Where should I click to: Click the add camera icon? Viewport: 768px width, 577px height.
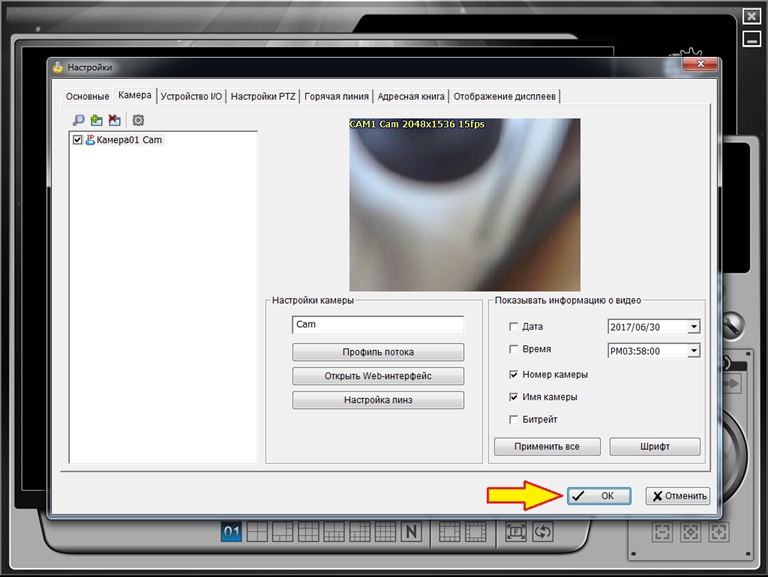96,120
